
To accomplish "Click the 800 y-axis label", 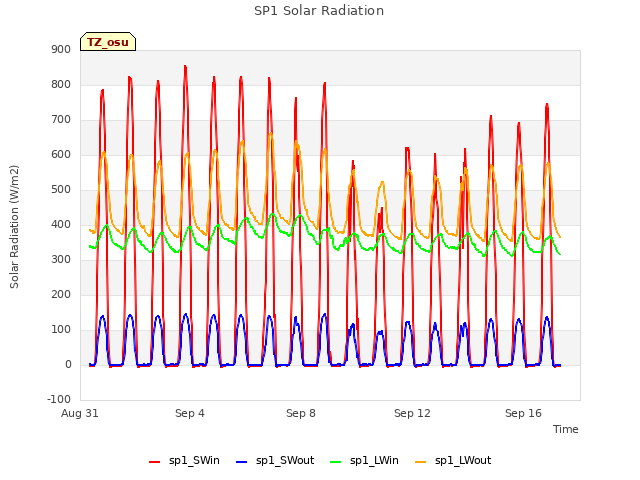I will click(x=61, y=84).
